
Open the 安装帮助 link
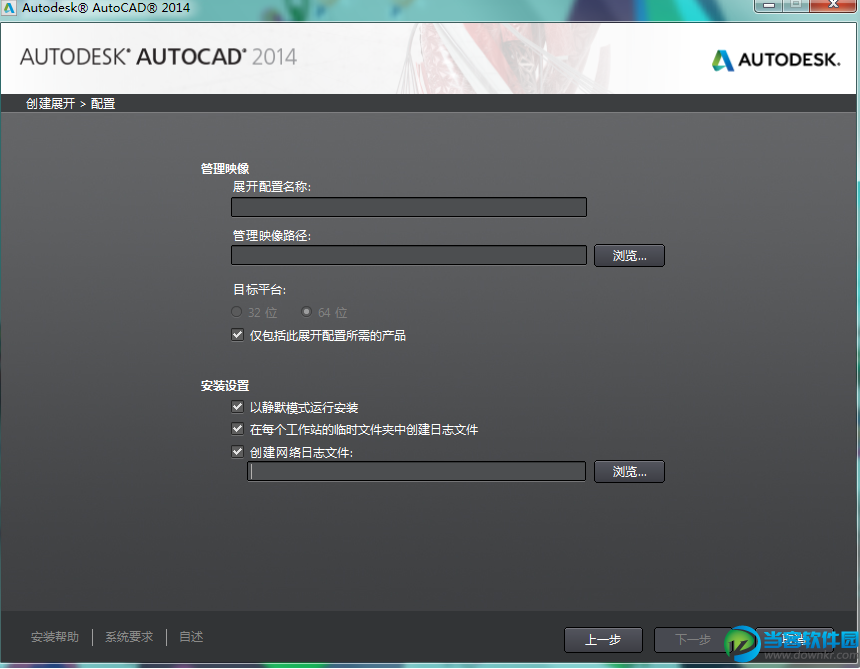(55, 637)
